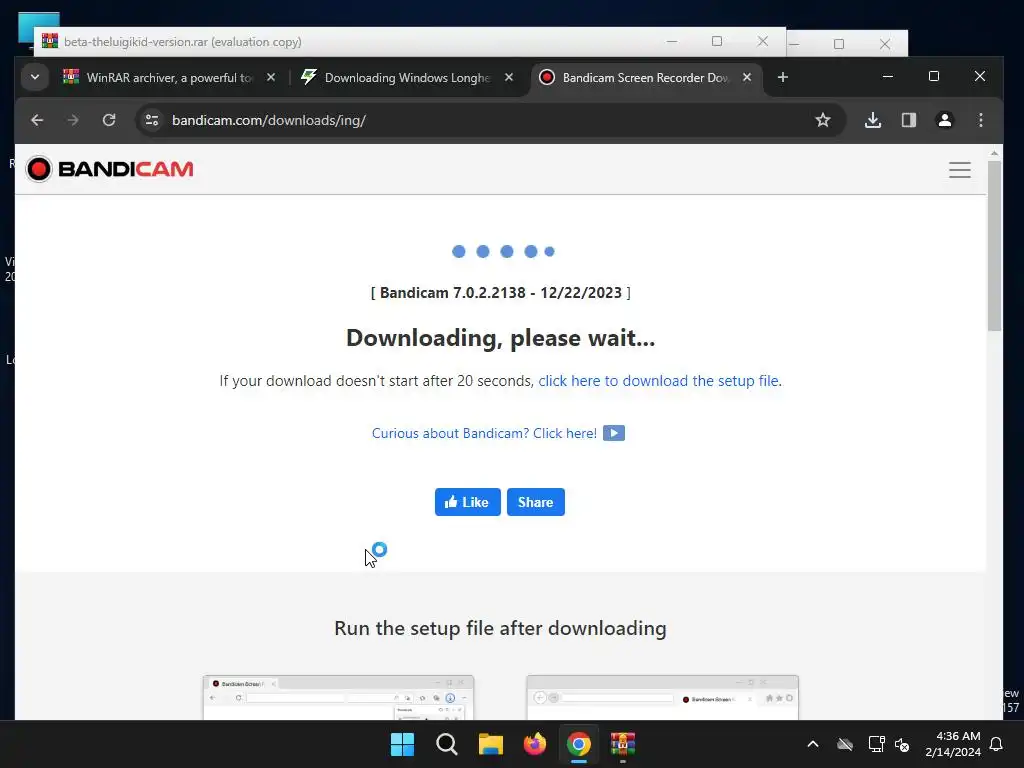This screenshot has height=768, width=1024.
Task: Click the address bar URL
Action: click(x=268, y=120)
